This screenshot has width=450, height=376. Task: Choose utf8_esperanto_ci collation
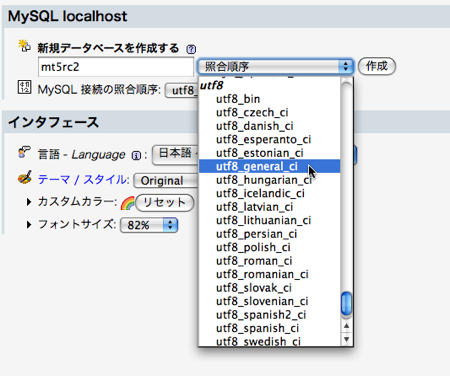269,139
